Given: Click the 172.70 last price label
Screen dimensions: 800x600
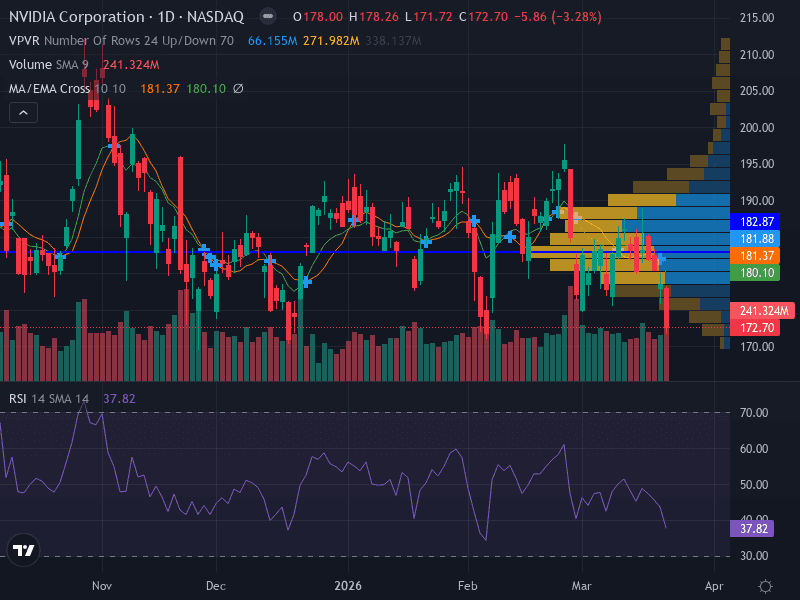Looking at the screenshot, I should (x=756, y=328).
